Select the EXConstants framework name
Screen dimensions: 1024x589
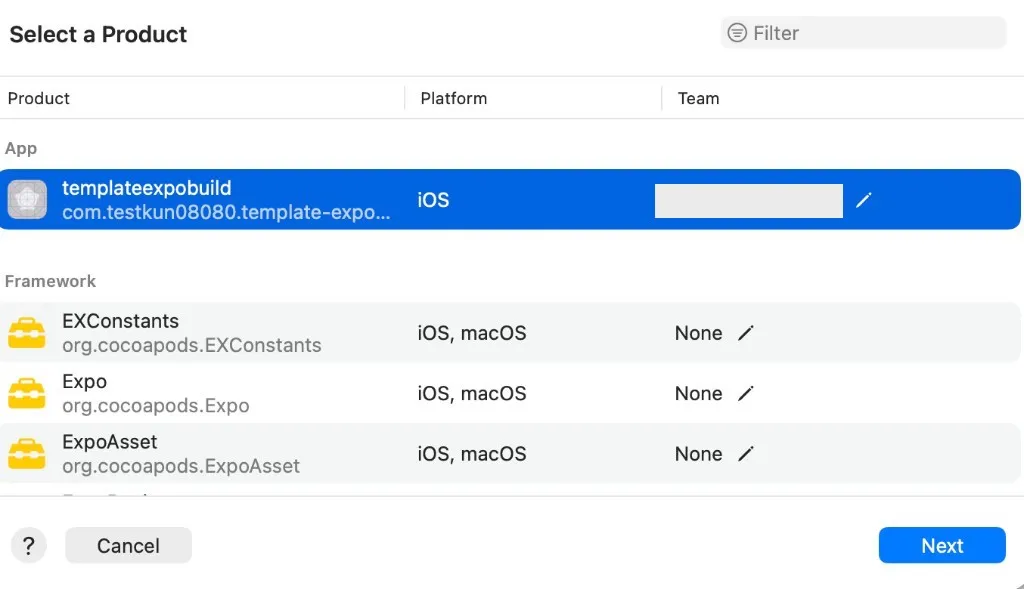pos(120,321)
